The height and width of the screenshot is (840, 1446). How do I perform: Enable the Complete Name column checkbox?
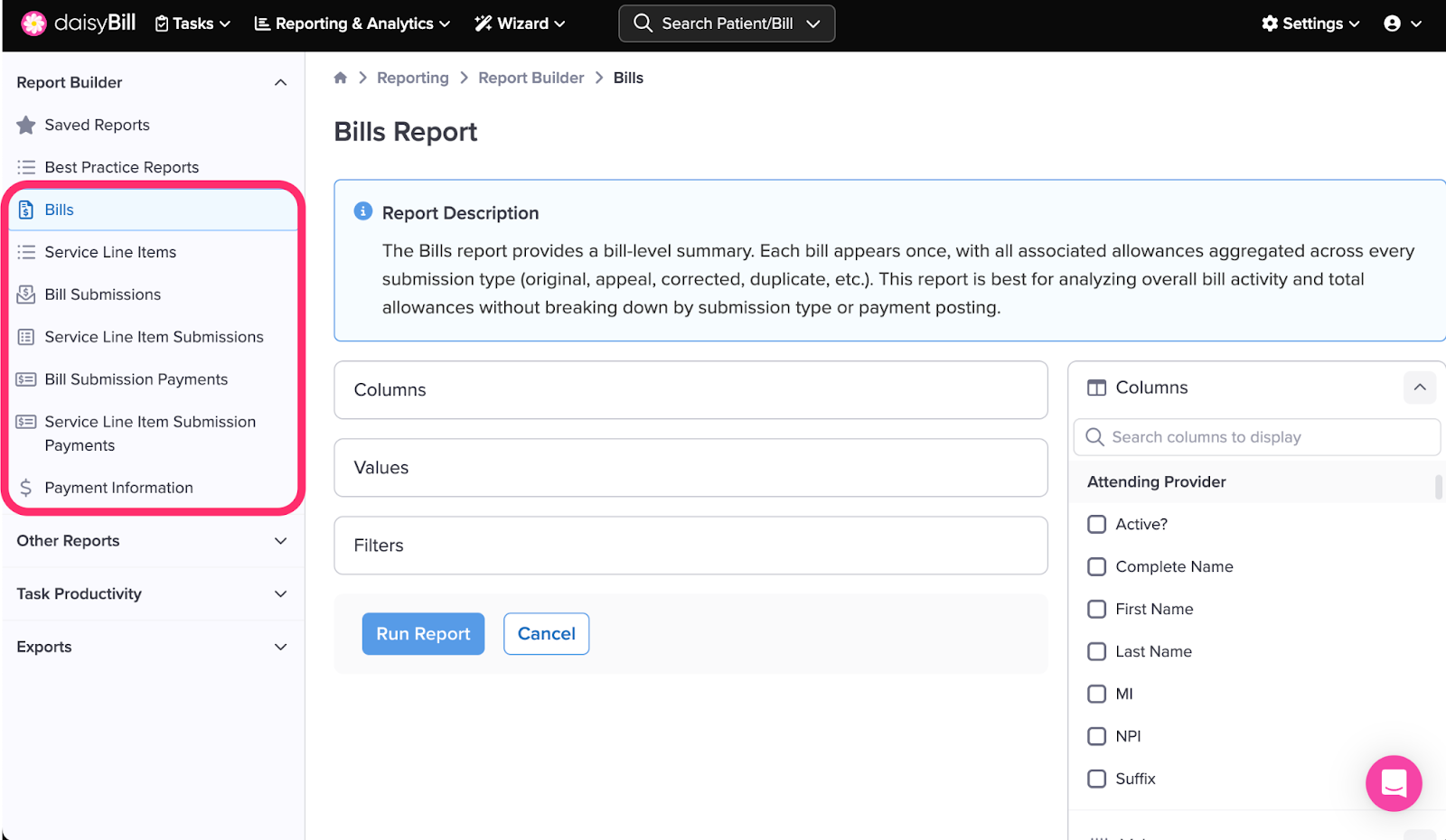coord(1096,567)
